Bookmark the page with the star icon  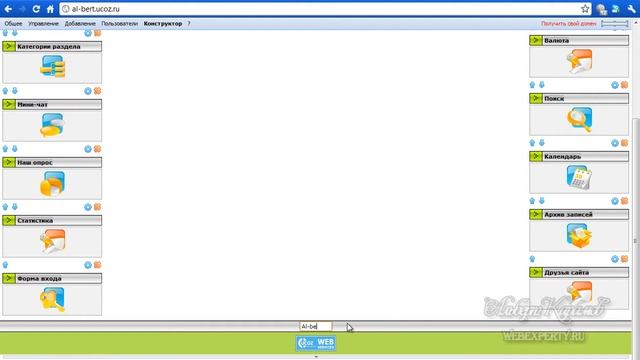pyautogui.click(x=585, y=9)
